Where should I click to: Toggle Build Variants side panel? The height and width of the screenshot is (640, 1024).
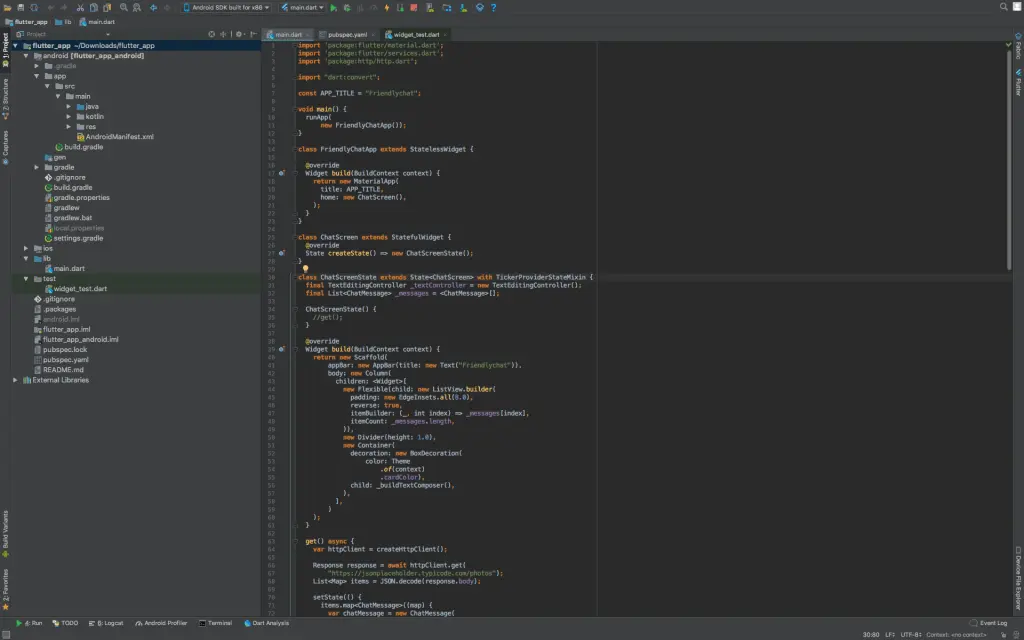[x=5, y=532]
